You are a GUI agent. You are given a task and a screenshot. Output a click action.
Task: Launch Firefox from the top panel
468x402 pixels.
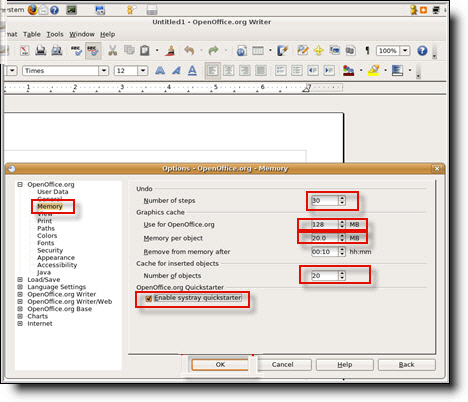[x=32, y=10]
